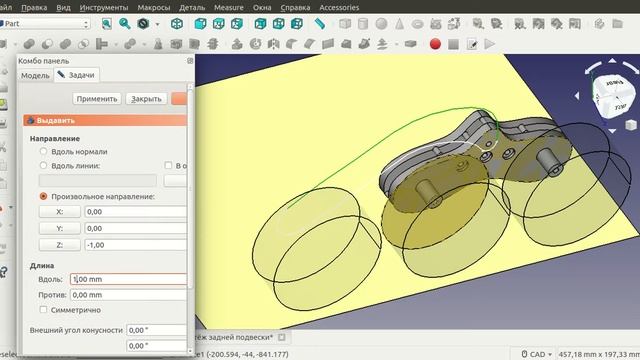Screen dimensions: 640x360
Task: Click the navigation cube top arrow
Action: pyautogui.click(x=612, y=61)
